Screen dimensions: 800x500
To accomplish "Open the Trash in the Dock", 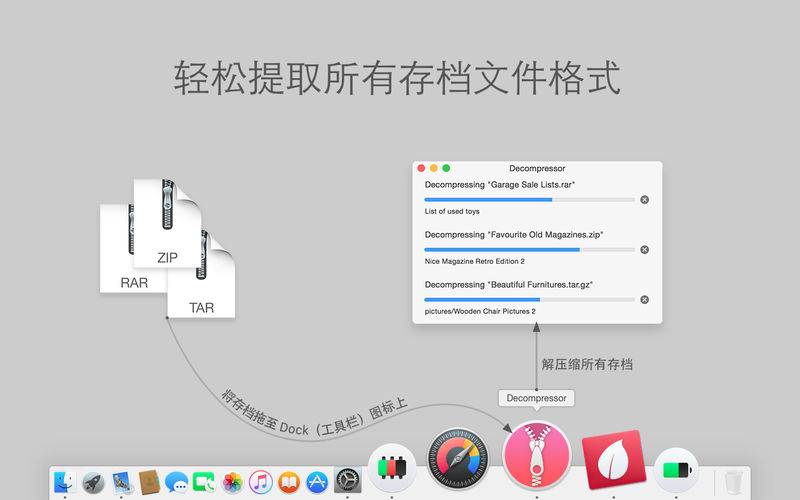I will 732,483.
